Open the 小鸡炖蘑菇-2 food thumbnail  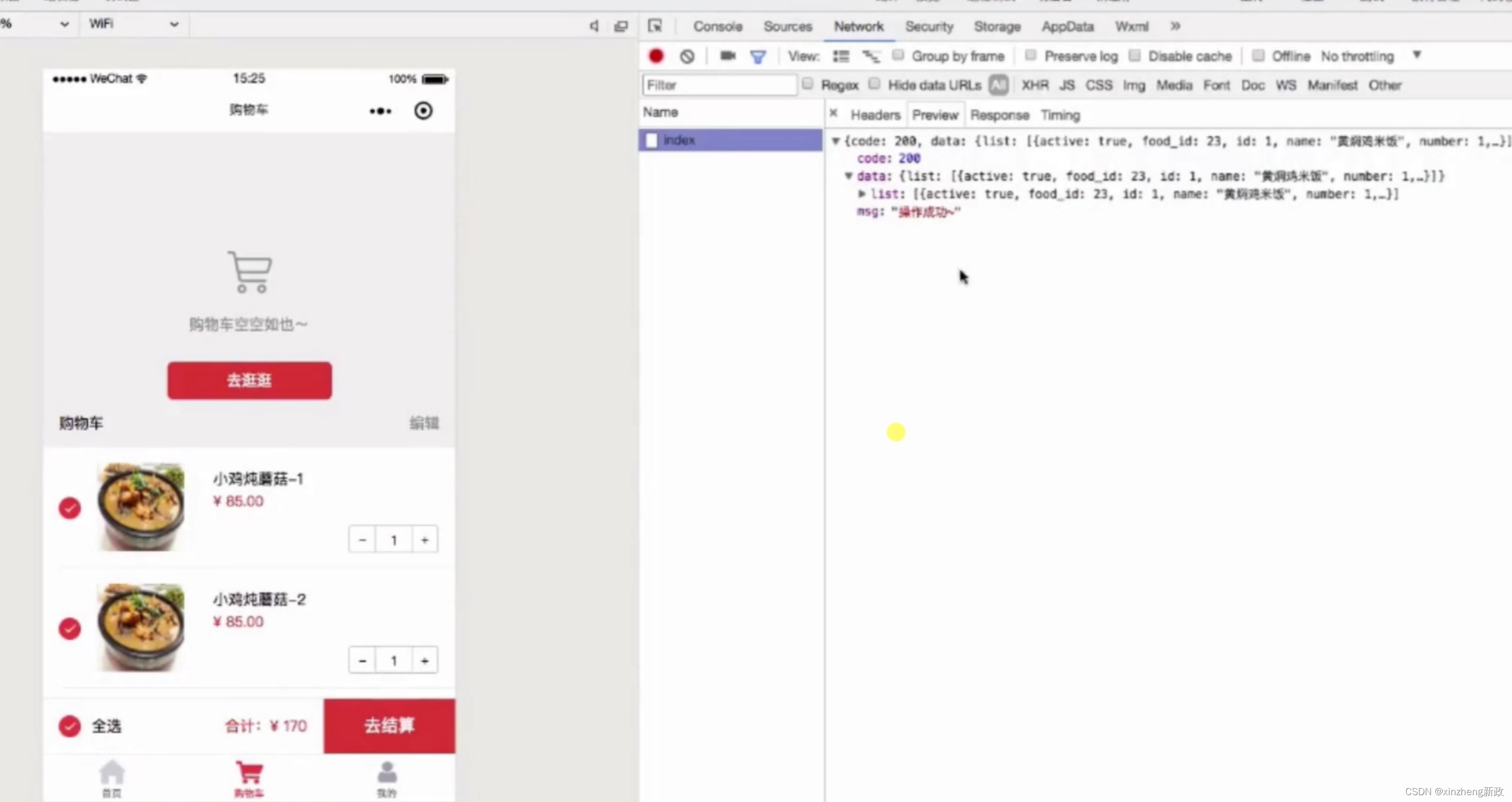click(x=141, y=627)
